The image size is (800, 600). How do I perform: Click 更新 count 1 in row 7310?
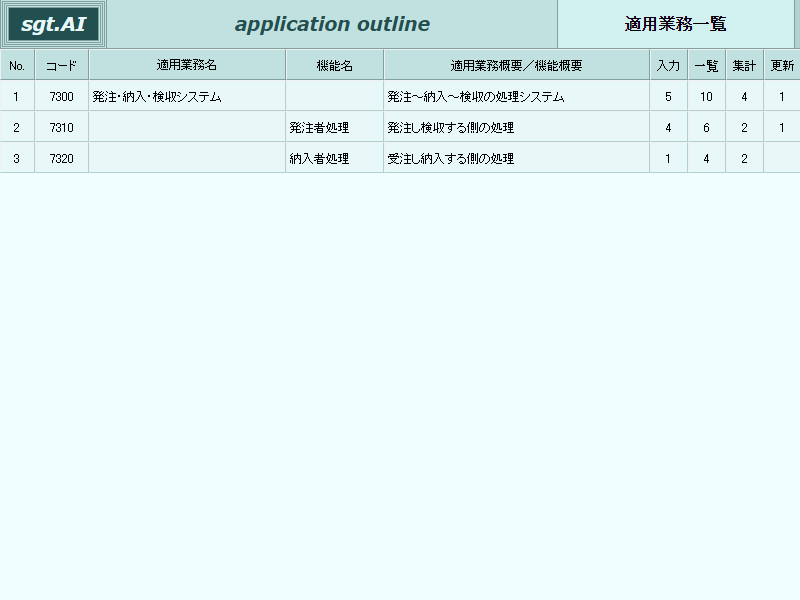click(782, 128)
